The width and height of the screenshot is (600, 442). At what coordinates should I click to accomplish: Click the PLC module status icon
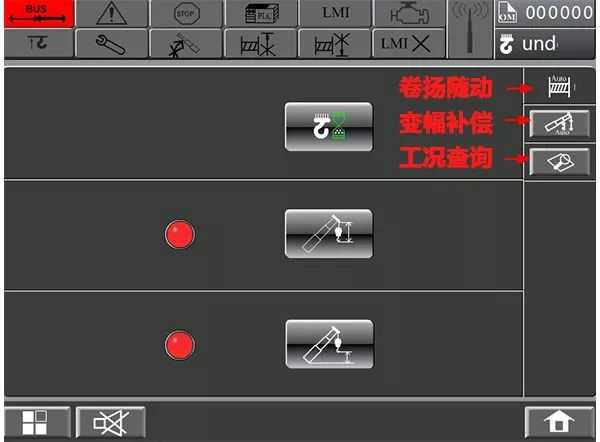261,13
